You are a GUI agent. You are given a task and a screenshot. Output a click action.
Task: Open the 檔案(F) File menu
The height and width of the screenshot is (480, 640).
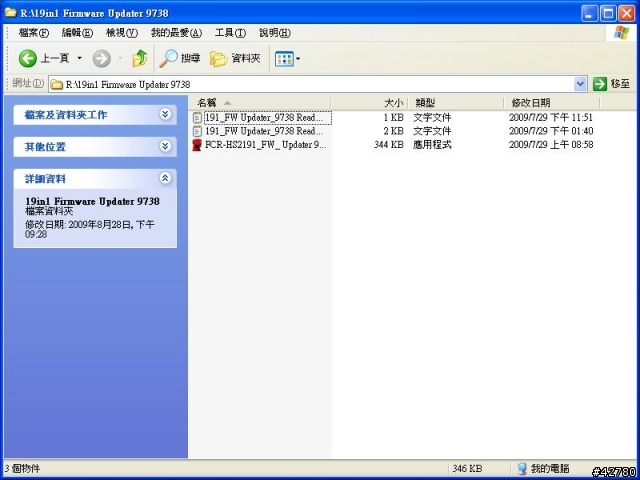(34, 33)
